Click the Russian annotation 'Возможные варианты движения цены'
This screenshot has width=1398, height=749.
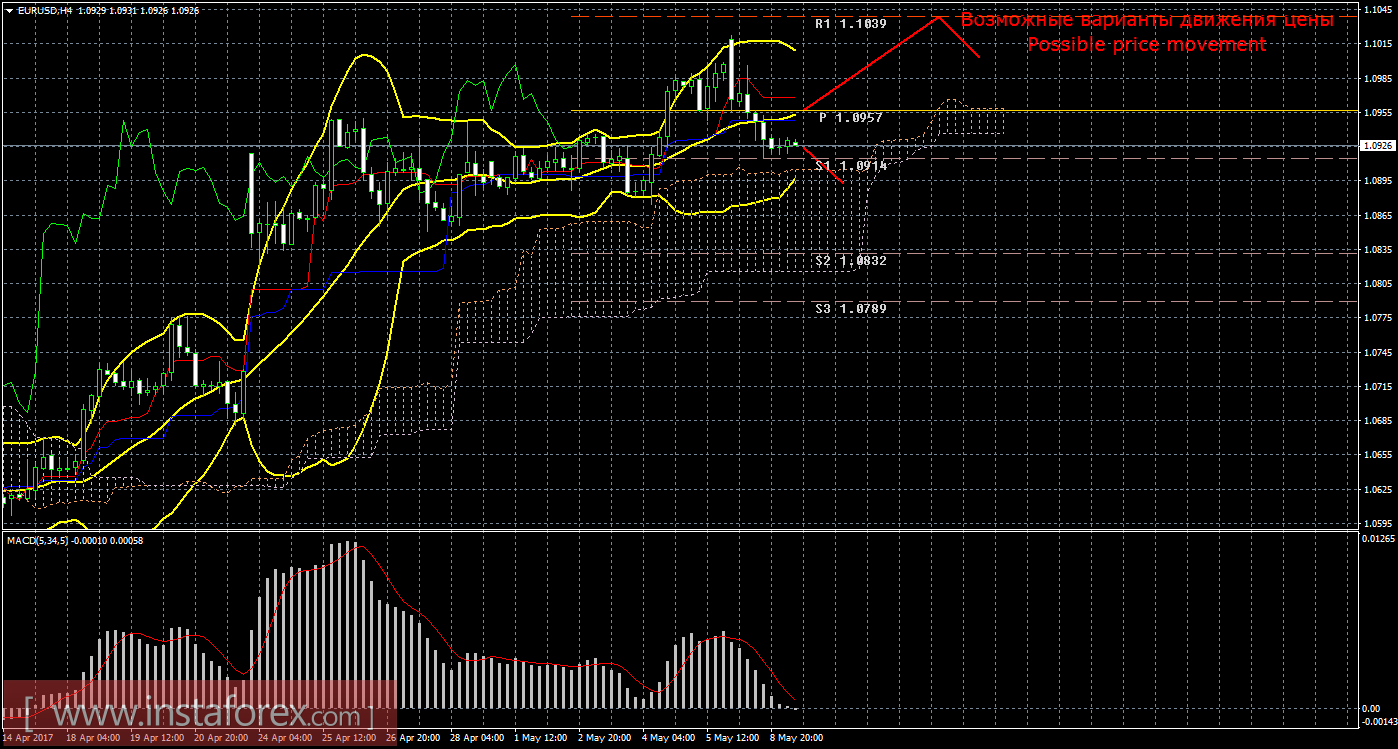coord(1147,20)
